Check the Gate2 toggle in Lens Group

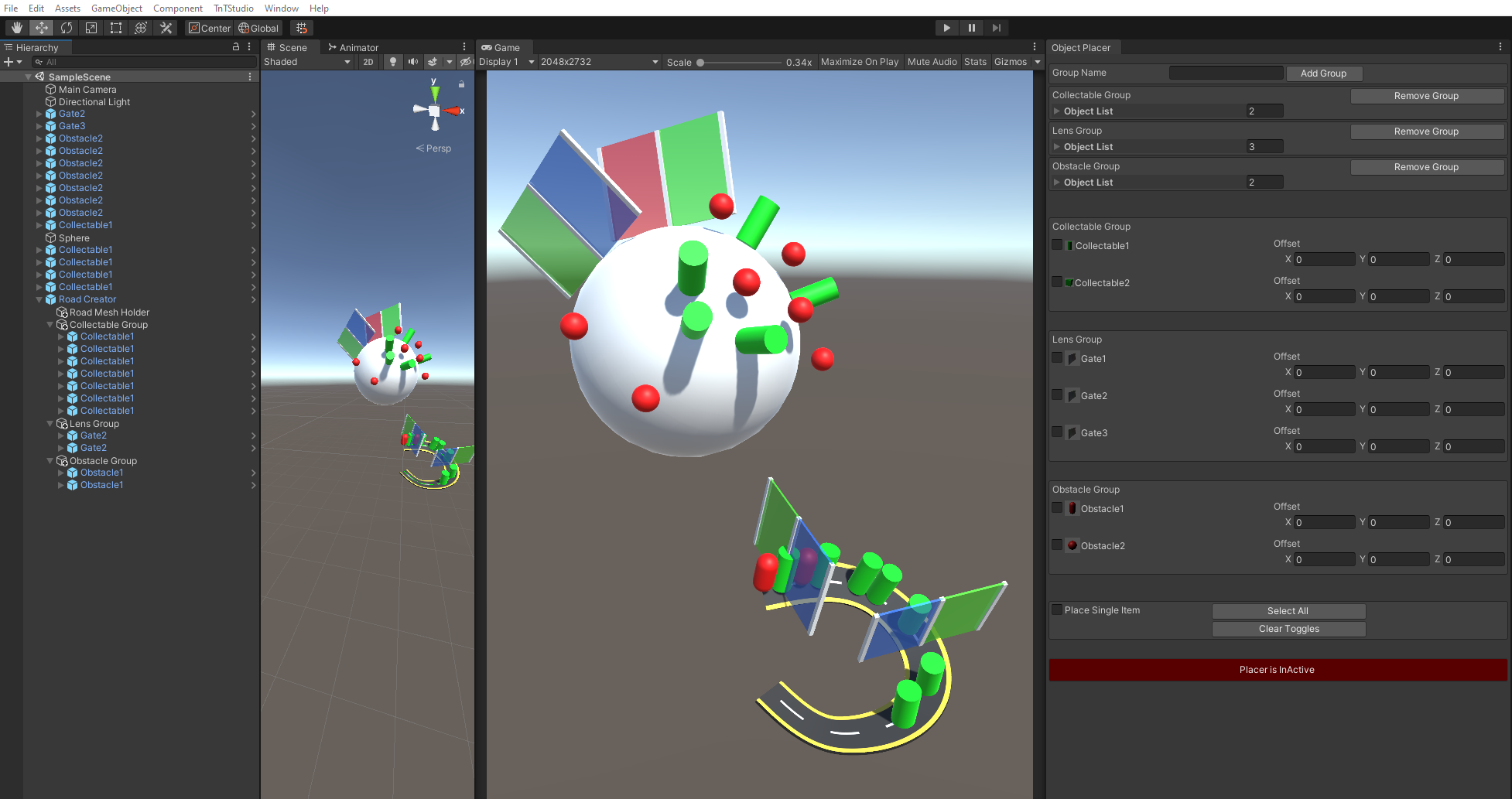tap(1057, 394)
